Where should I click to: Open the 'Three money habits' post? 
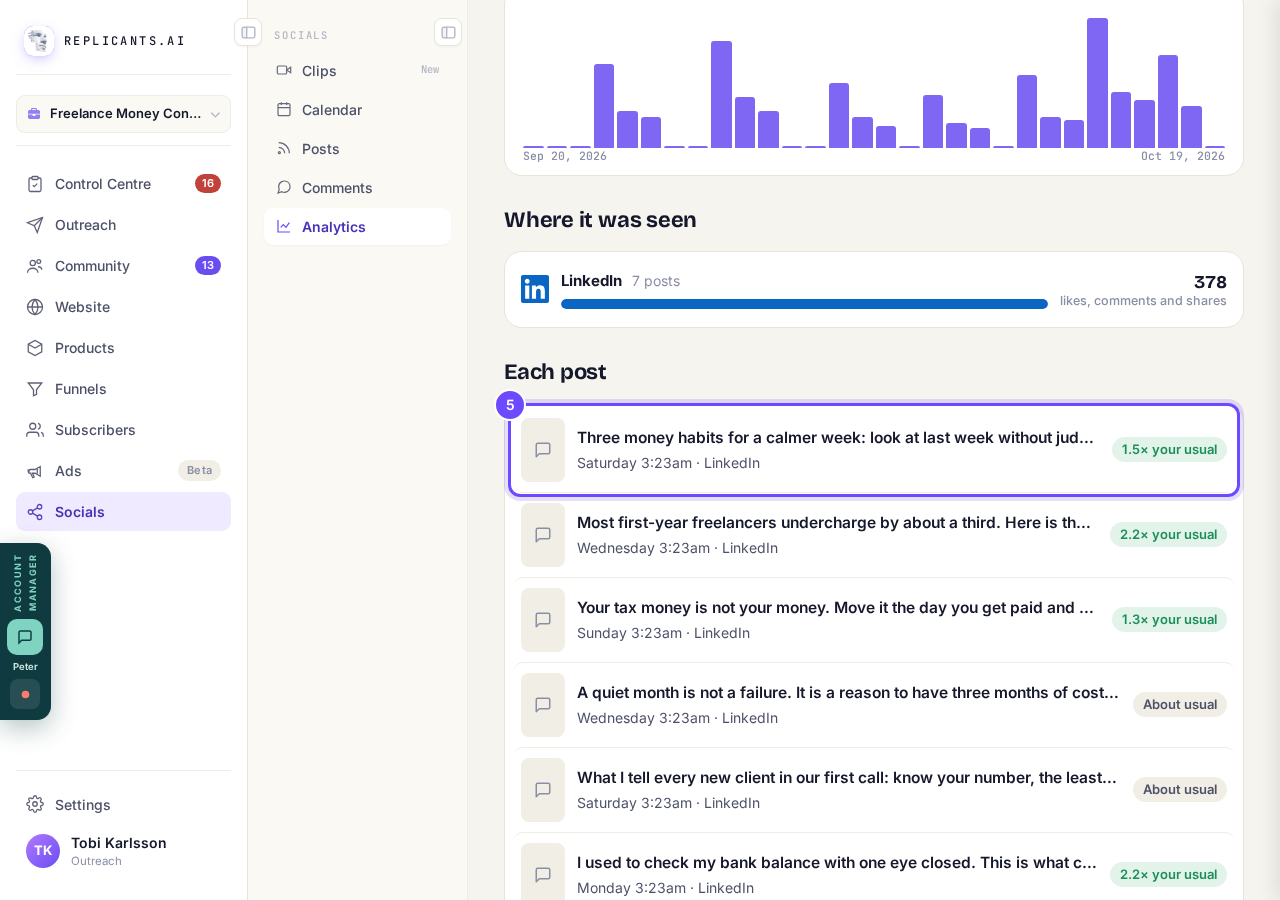point(874,450)
